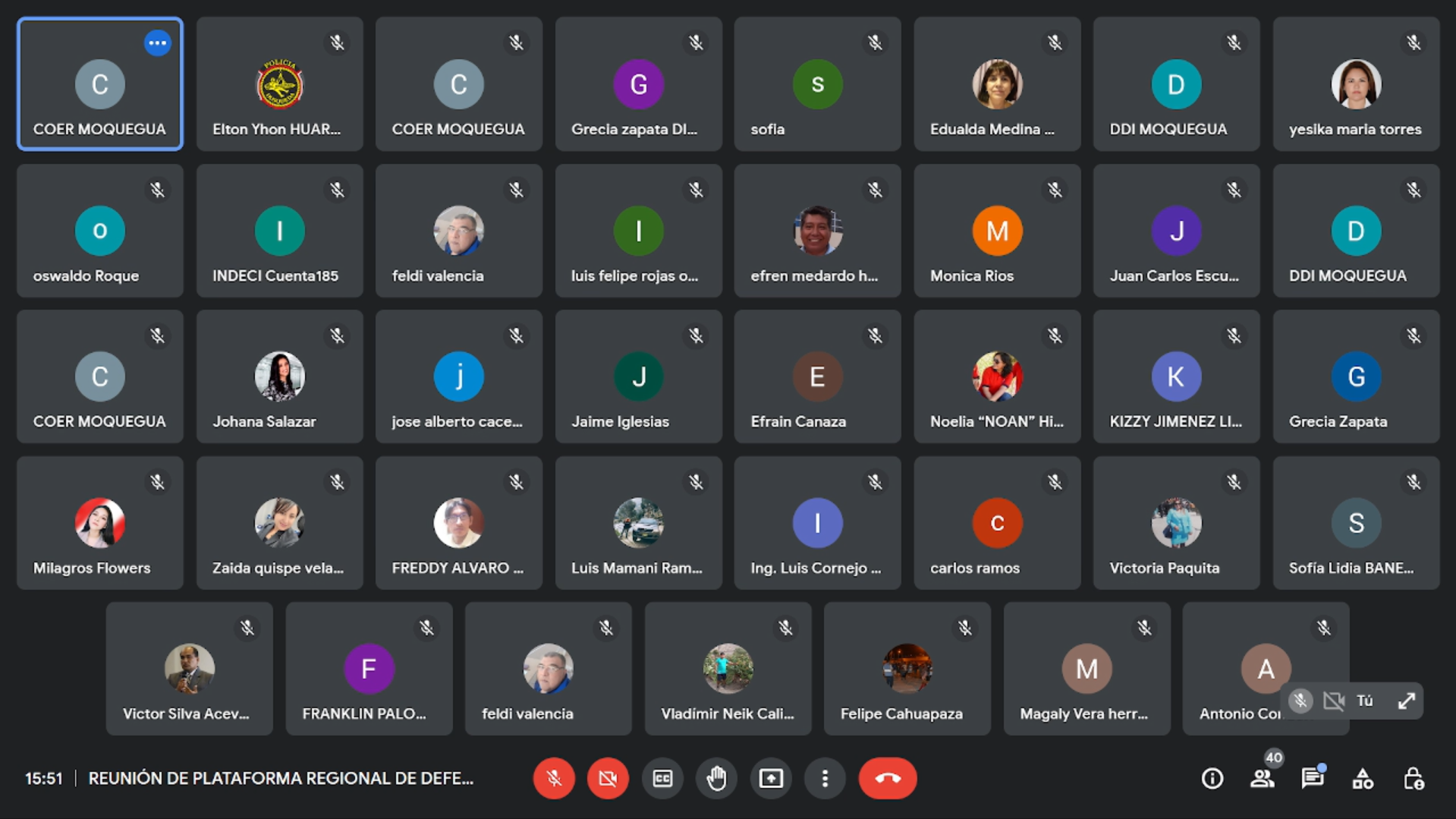Toggle the camera off button
The height and width of the screenshot is (819, 1456).
(x=608, y=778)
